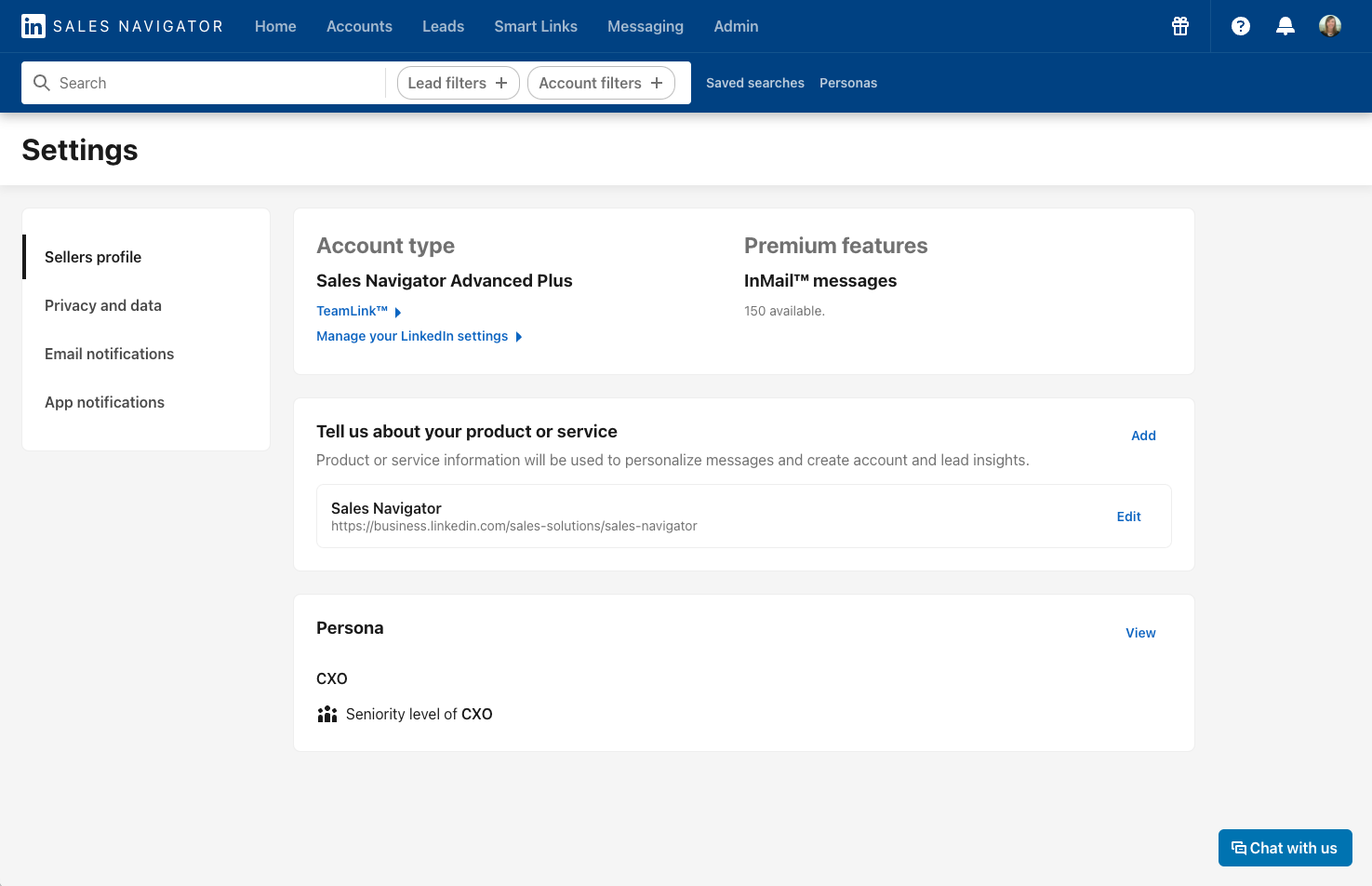The image size is (1372, 886).
Task: Click the Sales Navigator product URL text
Action: pos(513,526)
